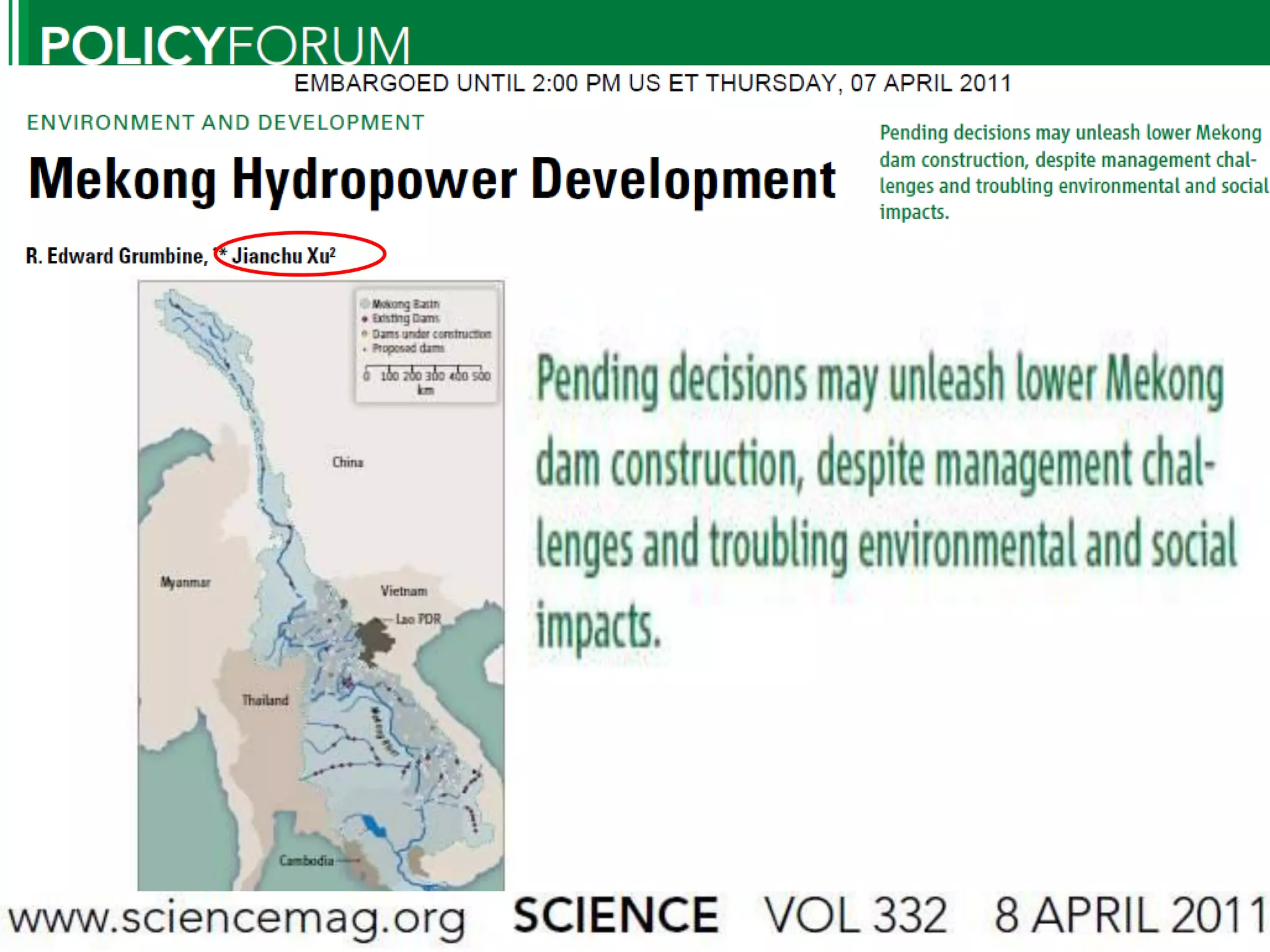Screen dimensions: 1270x952
Task: Click the Dams under construction legend marker
Action: tap(365, 334)
